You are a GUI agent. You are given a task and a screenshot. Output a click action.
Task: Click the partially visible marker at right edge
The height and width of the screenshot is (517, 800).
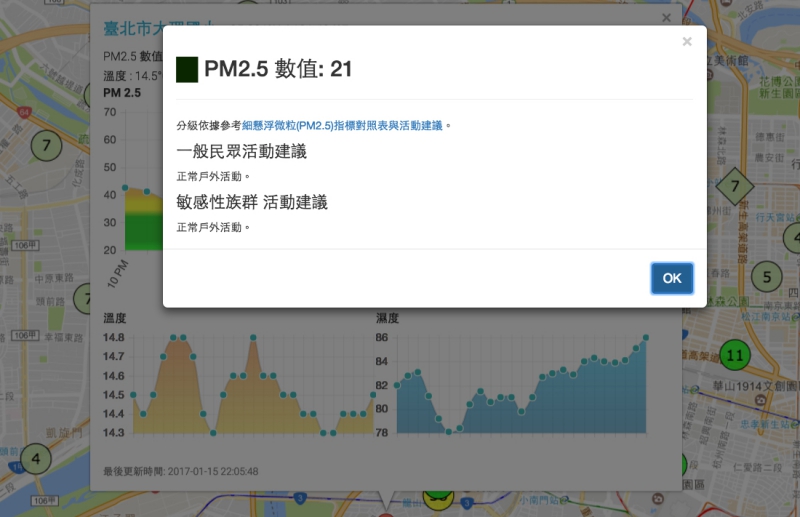pos(792,238)
